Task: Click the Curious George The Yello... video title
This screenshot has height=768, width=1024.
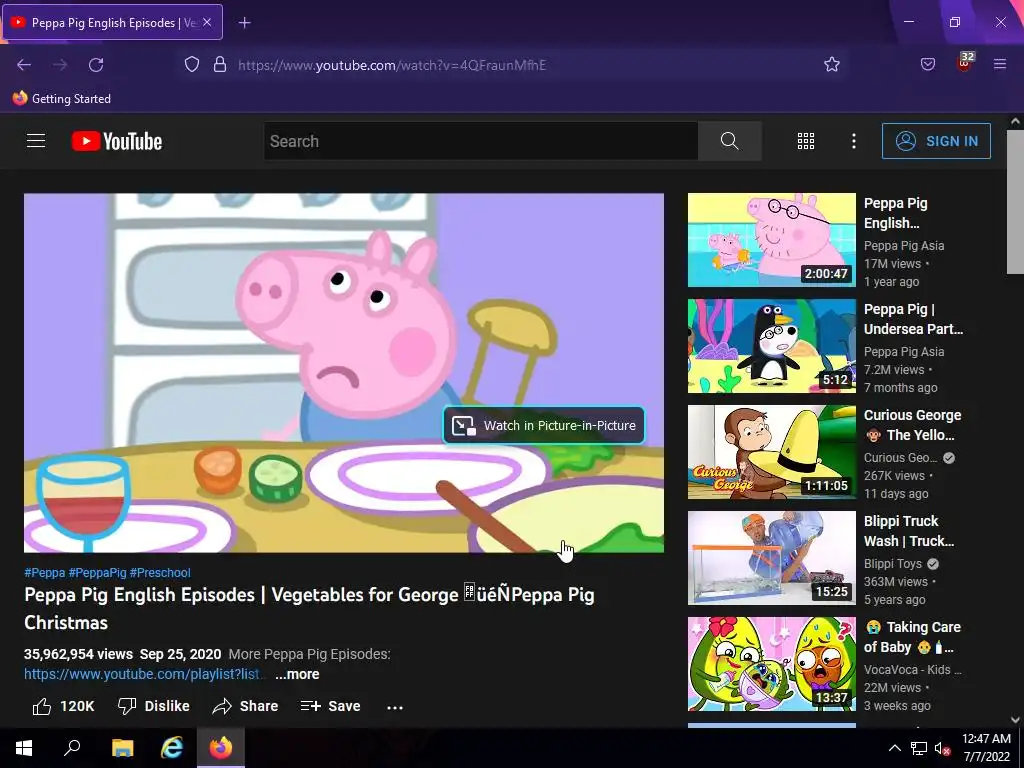Action: (x=912, y=425)
